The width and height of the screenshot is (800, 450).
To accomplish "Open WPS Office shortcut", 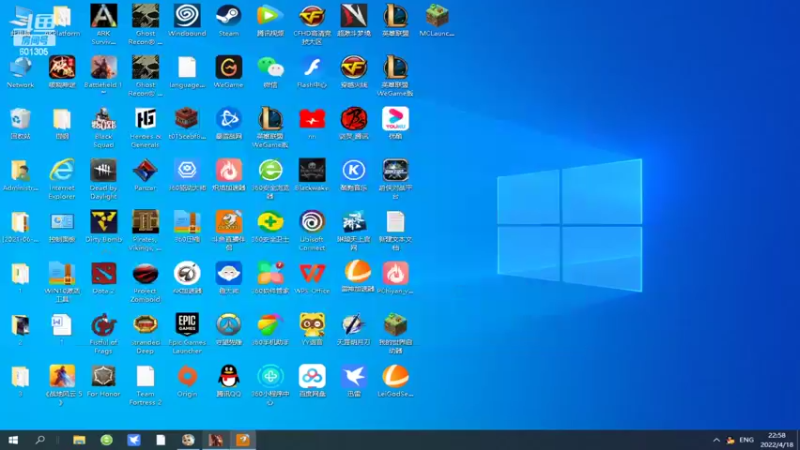I will [x=312, y=278].
